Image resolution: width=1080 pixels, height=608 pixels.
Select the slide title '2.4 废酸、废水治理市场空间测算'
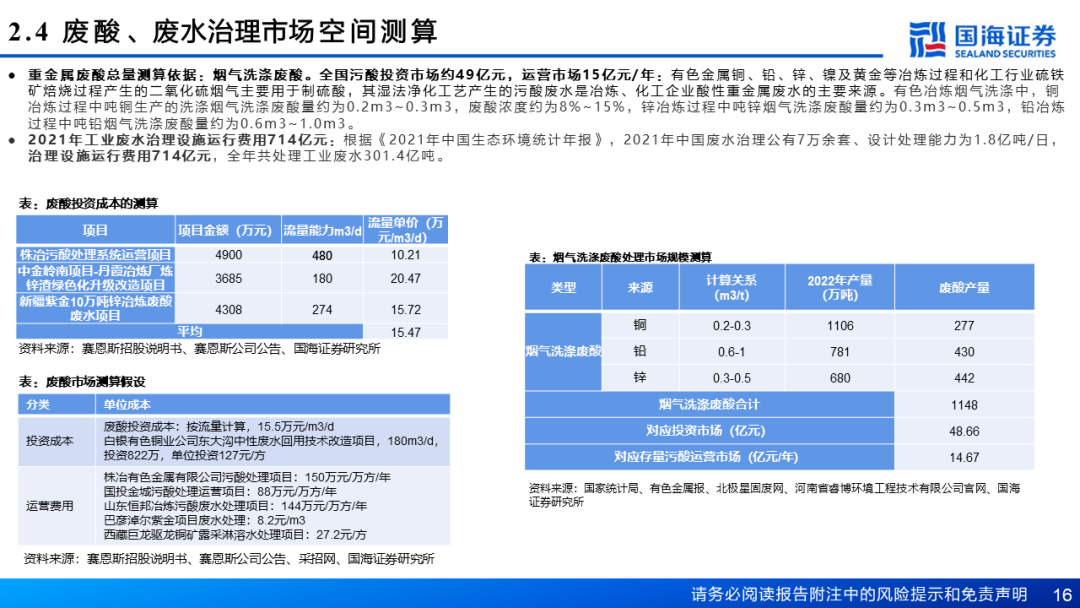tap(223, 32)
